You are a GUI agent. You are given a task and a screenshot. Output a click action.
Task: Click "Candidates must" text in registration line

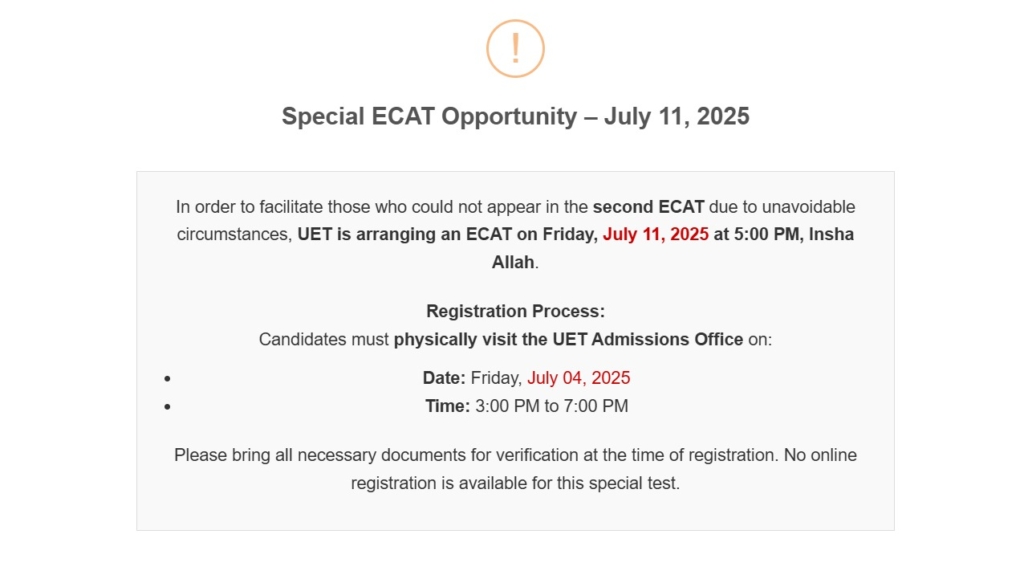click(323, 340)
